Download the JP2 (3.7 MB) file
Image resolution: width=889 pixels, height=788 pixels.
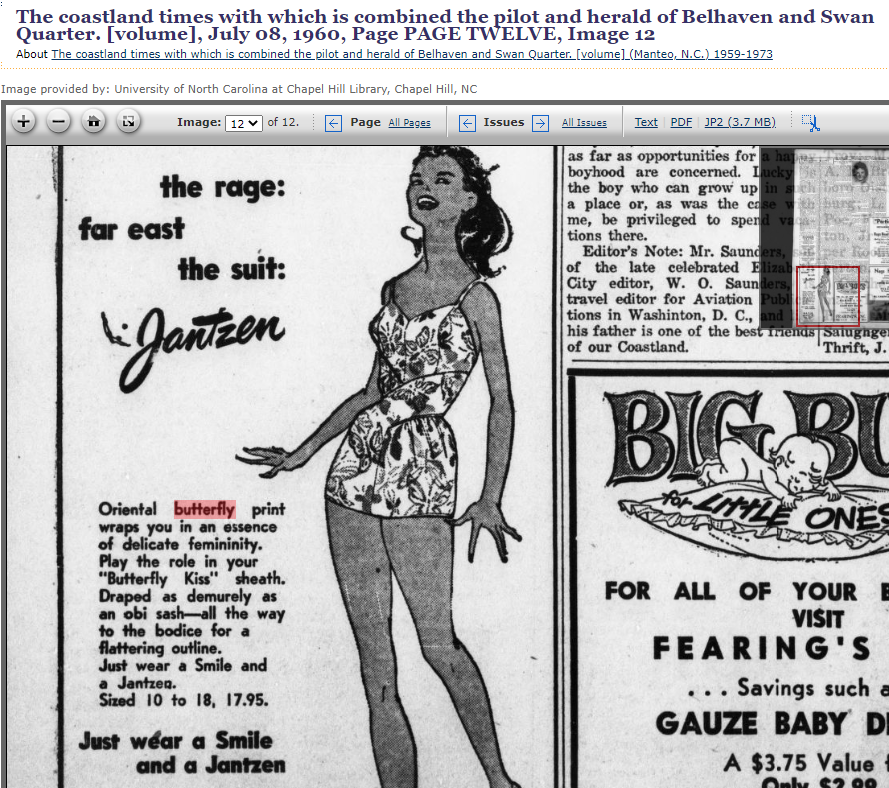tap(740, 122)
